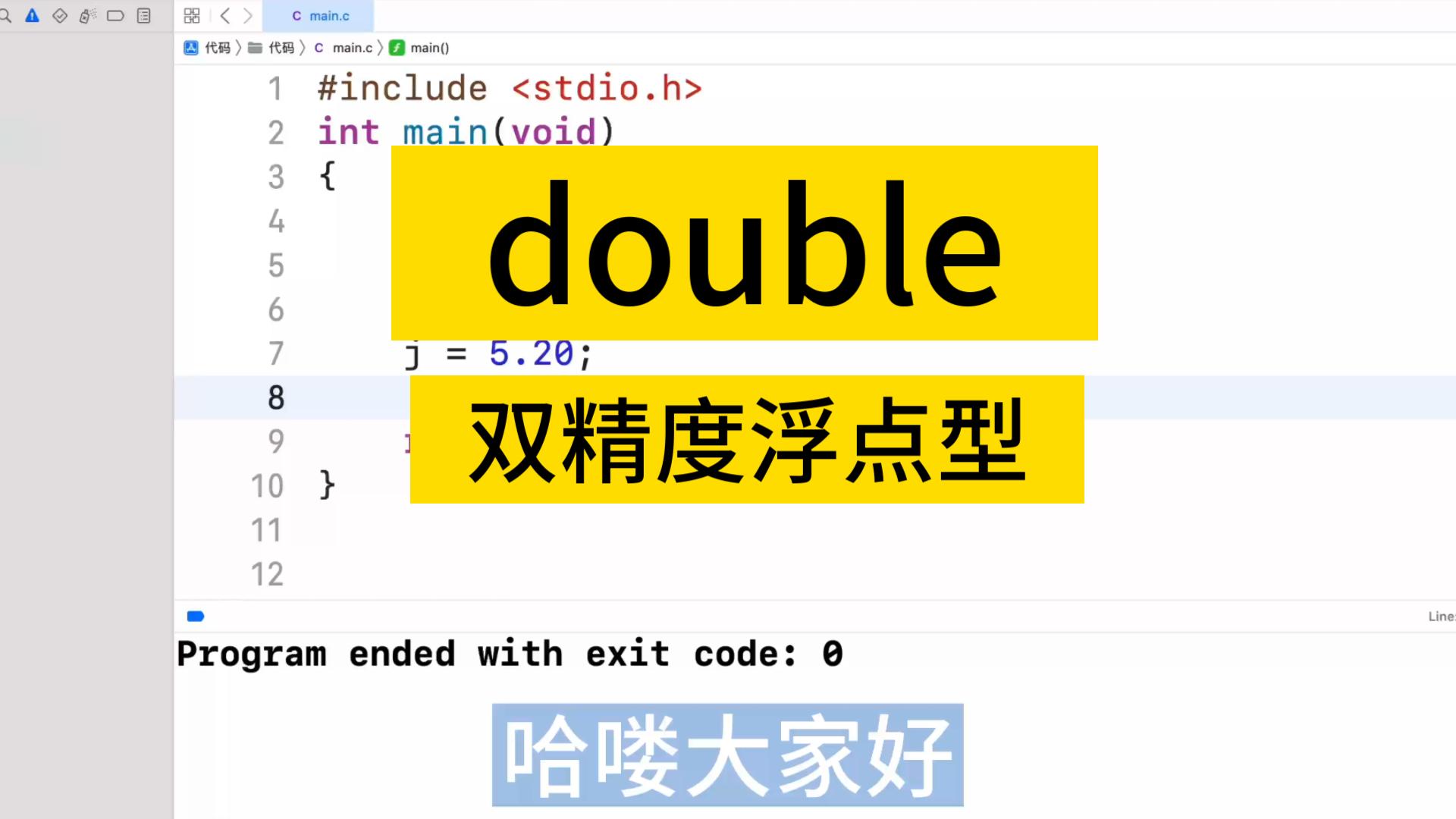The width and height of the screenshot is (1456, 819).
Task: Toggle the 哈喽大家好 banner display
Action: click(x=727, y=755)
